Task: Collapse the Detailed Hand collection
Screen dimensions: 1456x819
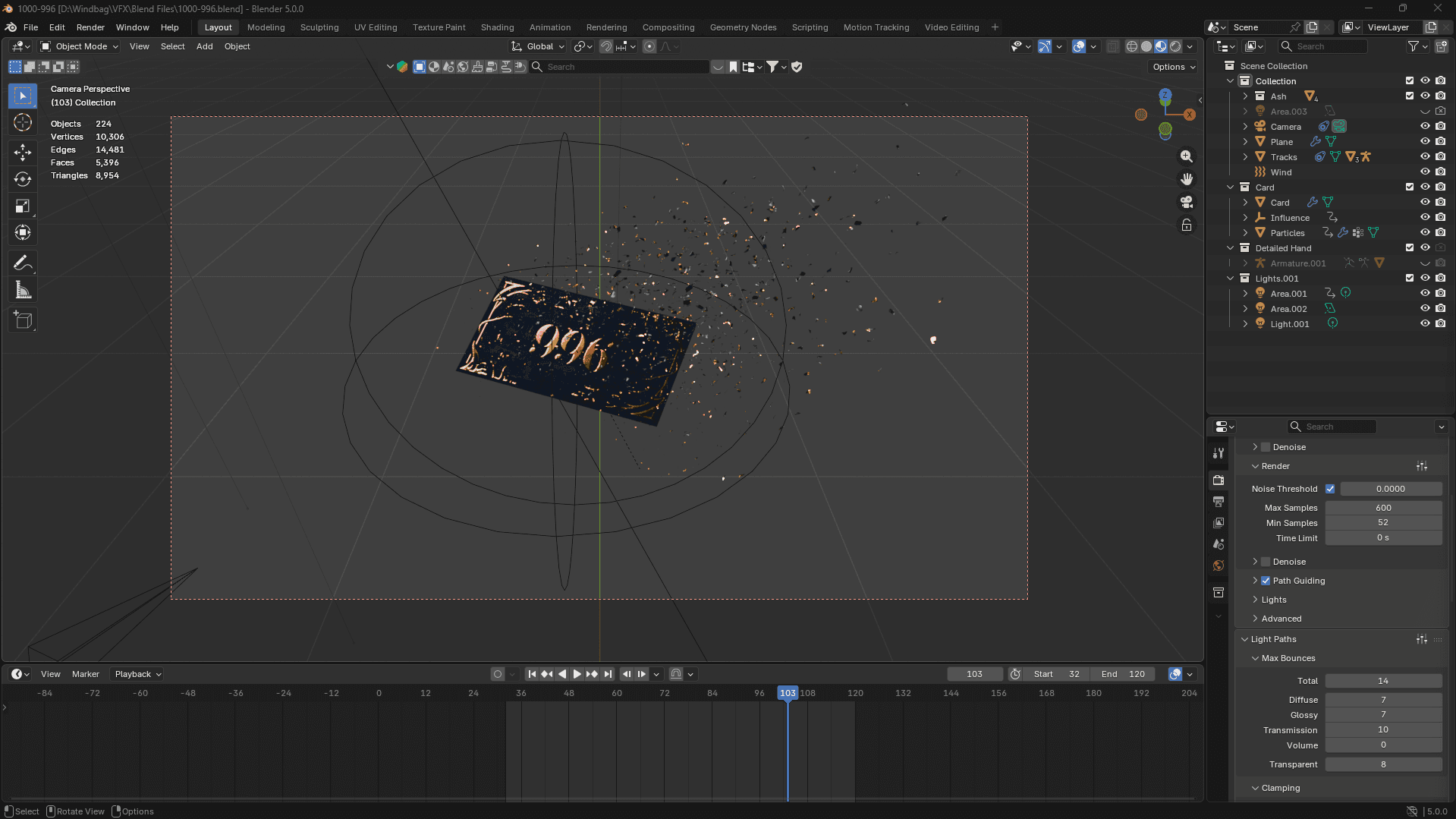Action: [x=1231, y=248]
